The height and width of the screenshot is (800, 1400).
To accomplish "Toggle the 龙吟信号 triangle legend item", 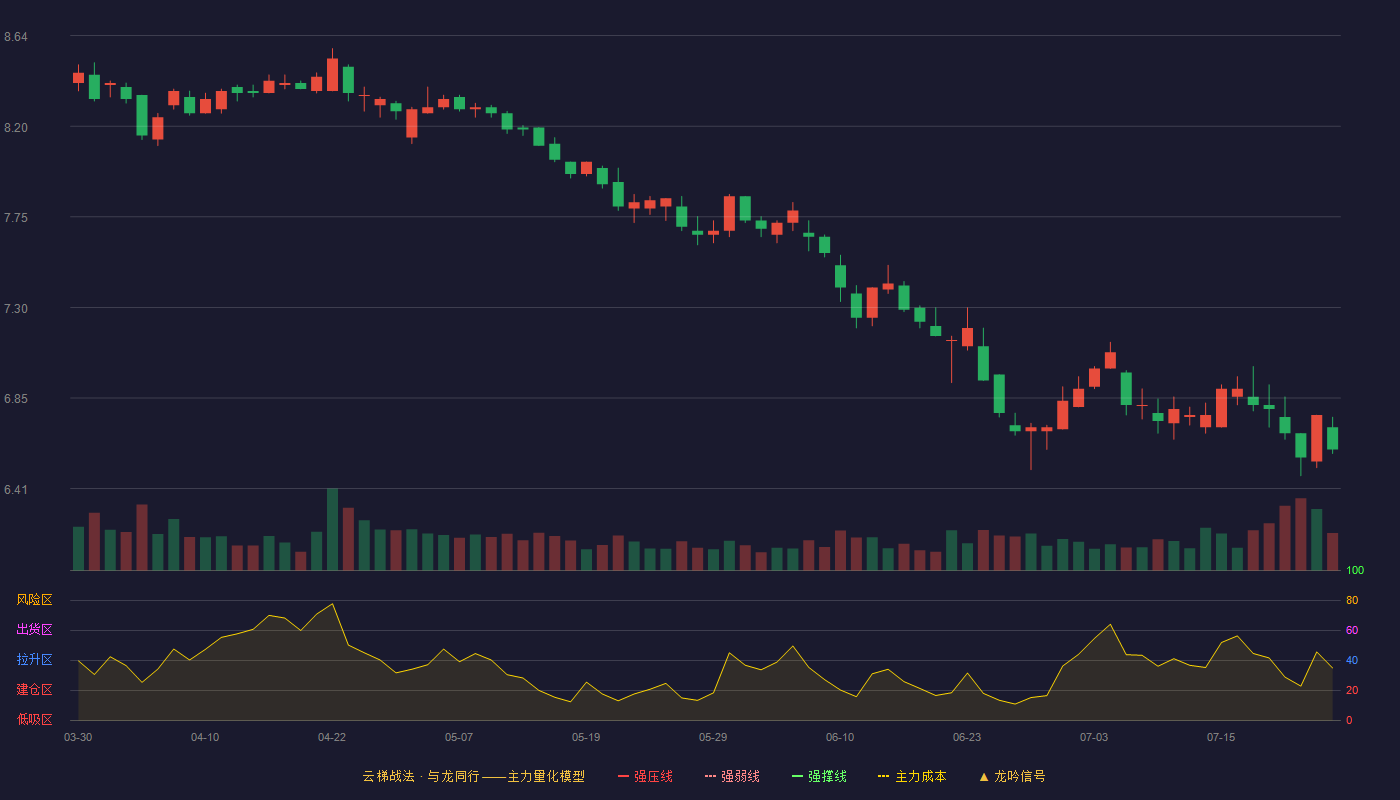I will pos(1012,776).
